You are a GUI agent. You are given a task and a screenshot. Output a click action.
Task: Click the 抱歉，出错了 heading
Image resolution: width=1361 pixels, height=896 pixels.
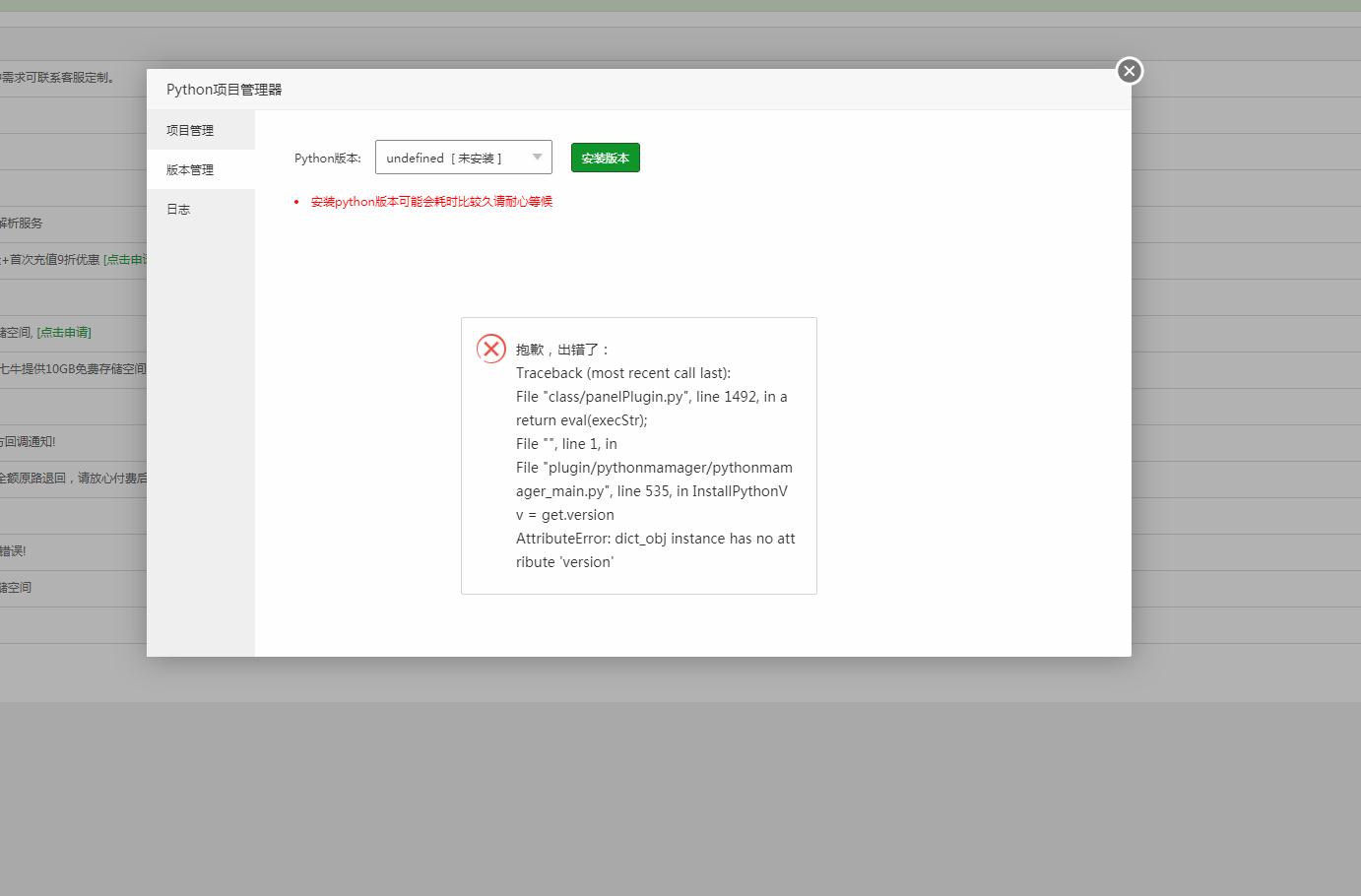(x=563, y=350)
